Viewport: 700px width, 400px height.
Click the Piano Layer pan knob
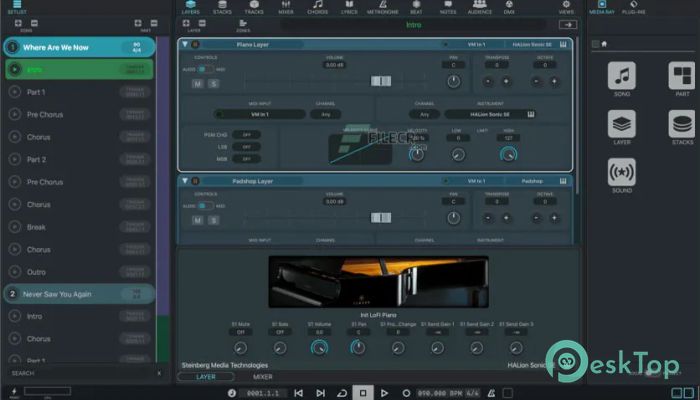click(454, 81)
